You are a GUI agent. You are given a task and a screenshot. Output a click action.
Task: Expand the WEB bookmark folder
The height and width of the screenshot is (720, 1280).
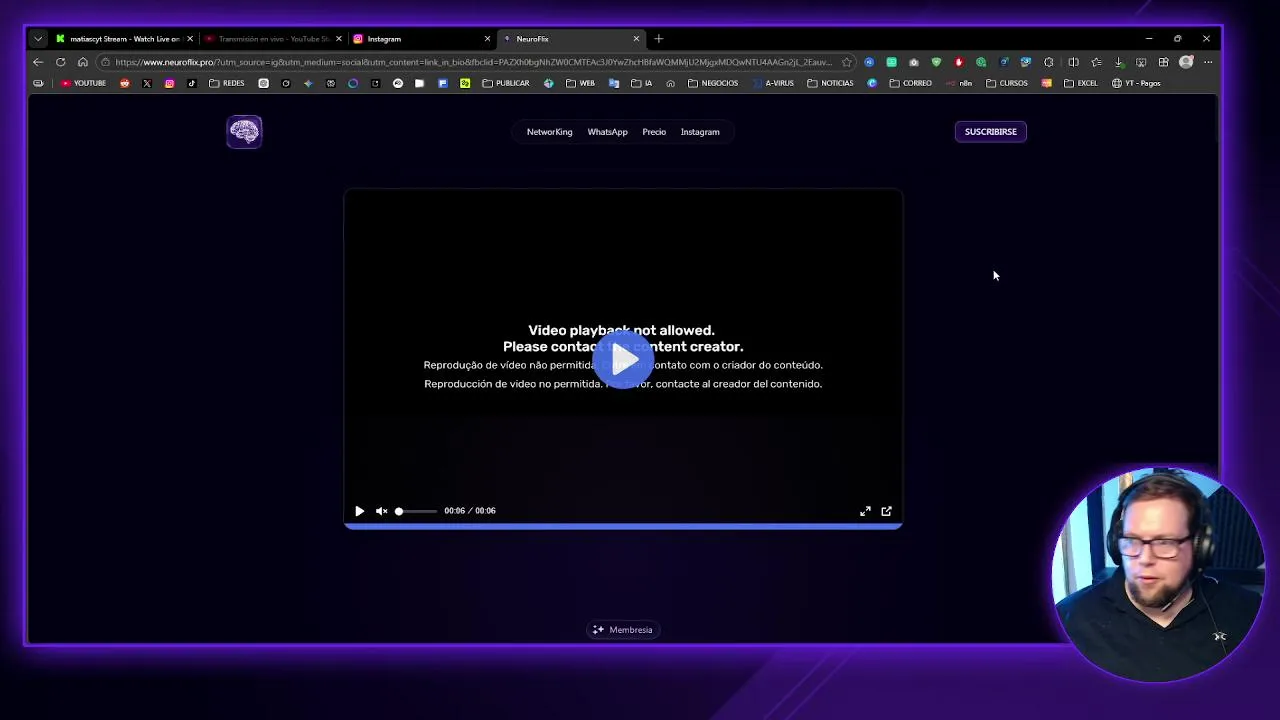[x=580, y=83]
